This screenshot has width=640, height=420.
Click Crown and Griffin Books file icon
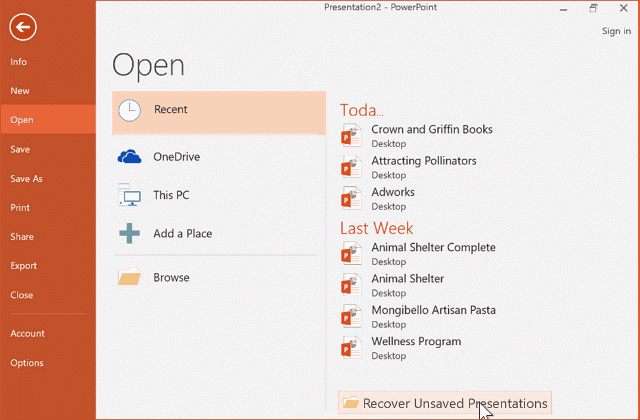pos(351,135)
